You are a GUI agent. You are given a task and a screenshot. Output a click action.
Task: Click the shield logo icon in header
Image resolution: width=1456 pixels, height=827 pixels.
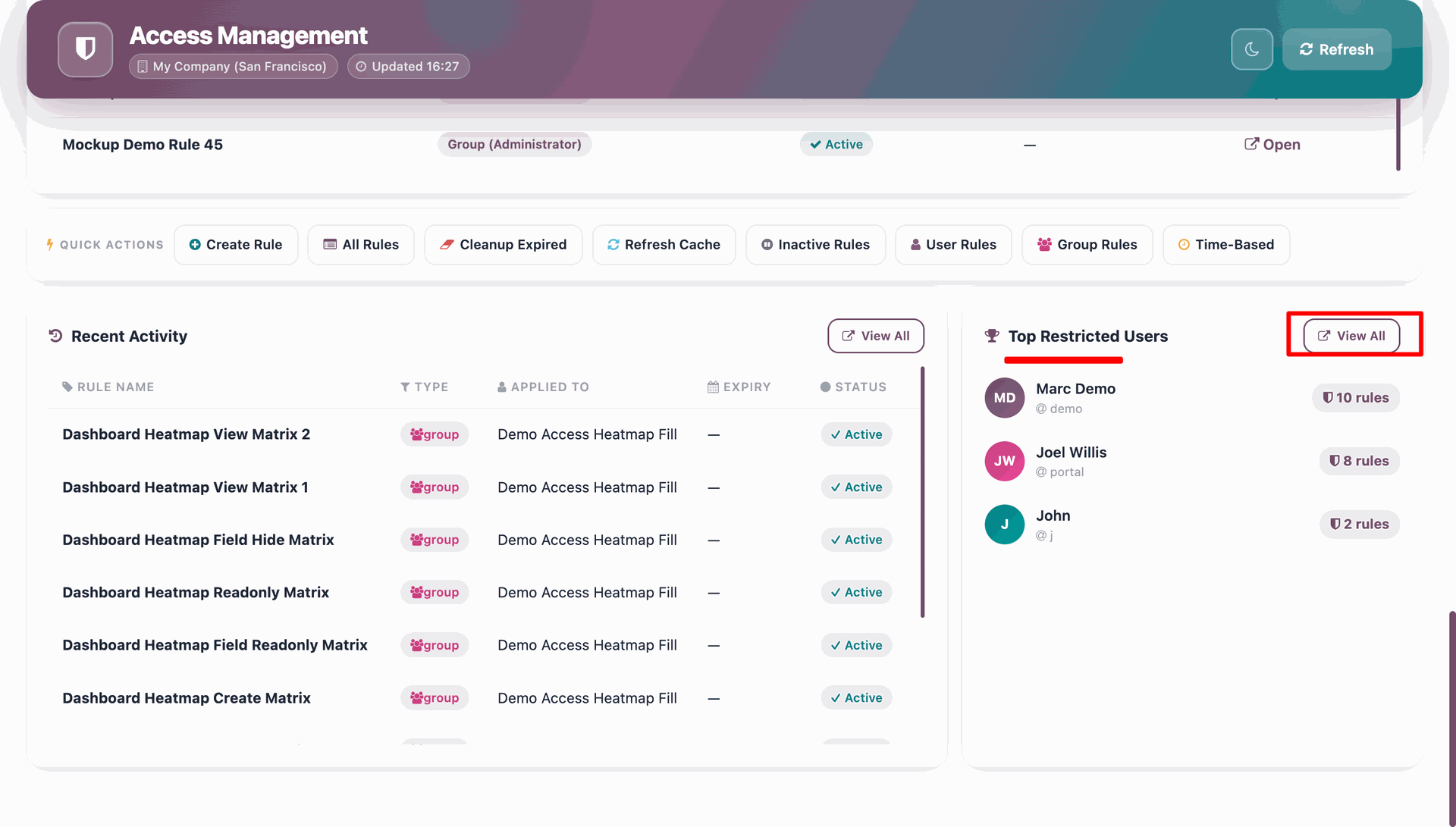tap(85, 49)
